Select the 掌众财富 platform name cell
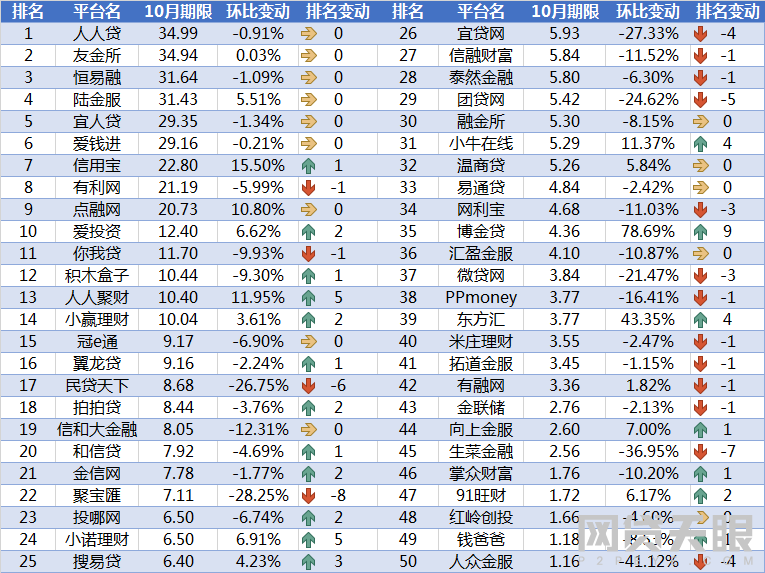 tap(481, 473)
